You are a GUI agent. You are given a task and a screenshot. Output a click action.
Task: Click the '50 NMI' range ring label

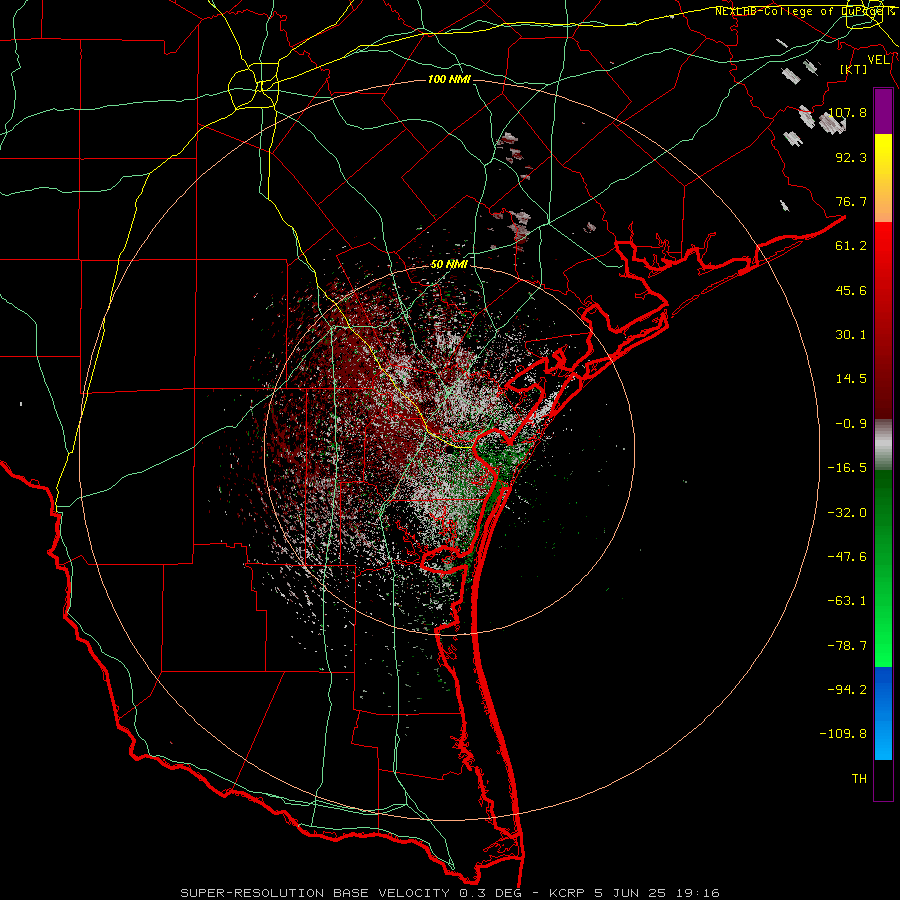(449, 265)
